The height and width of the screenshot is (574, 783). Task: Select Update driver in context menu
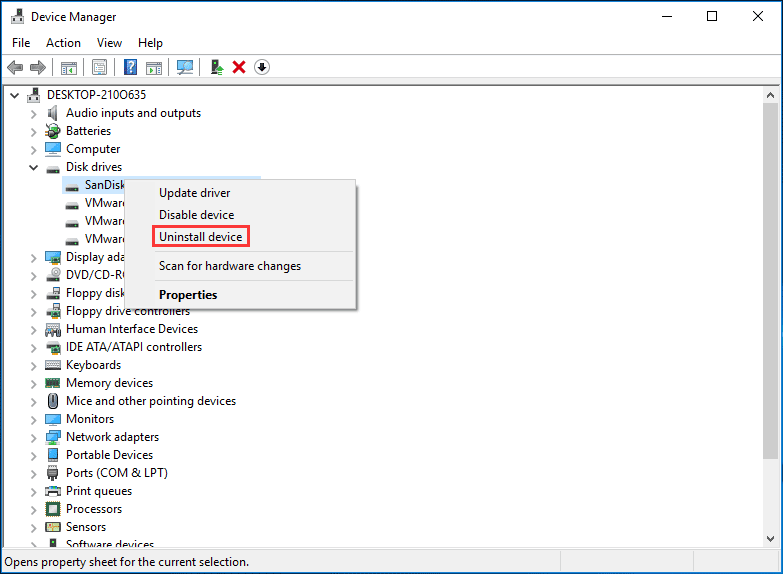coord(194,193)
